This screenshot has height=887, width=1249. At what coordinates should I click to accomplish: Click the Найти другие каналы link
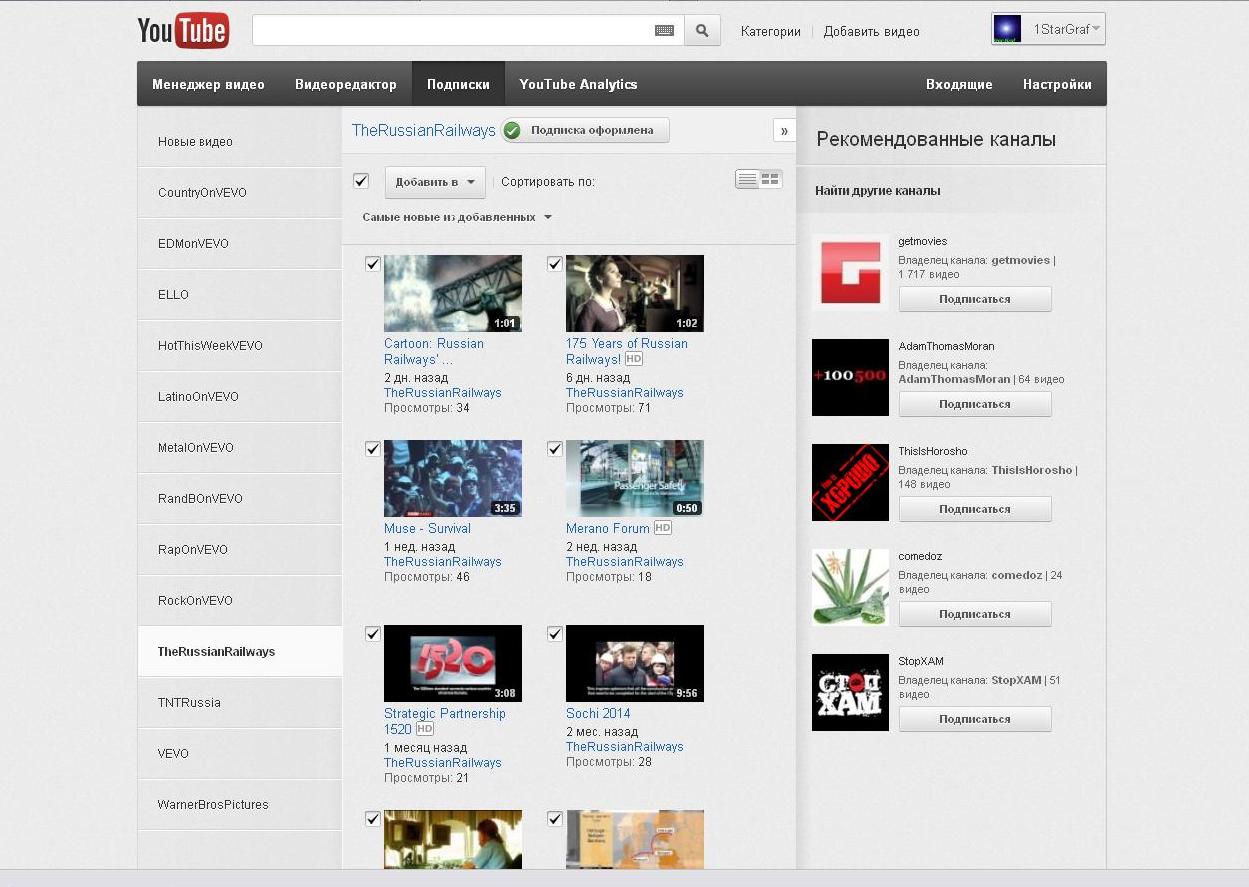pos(877,190)
